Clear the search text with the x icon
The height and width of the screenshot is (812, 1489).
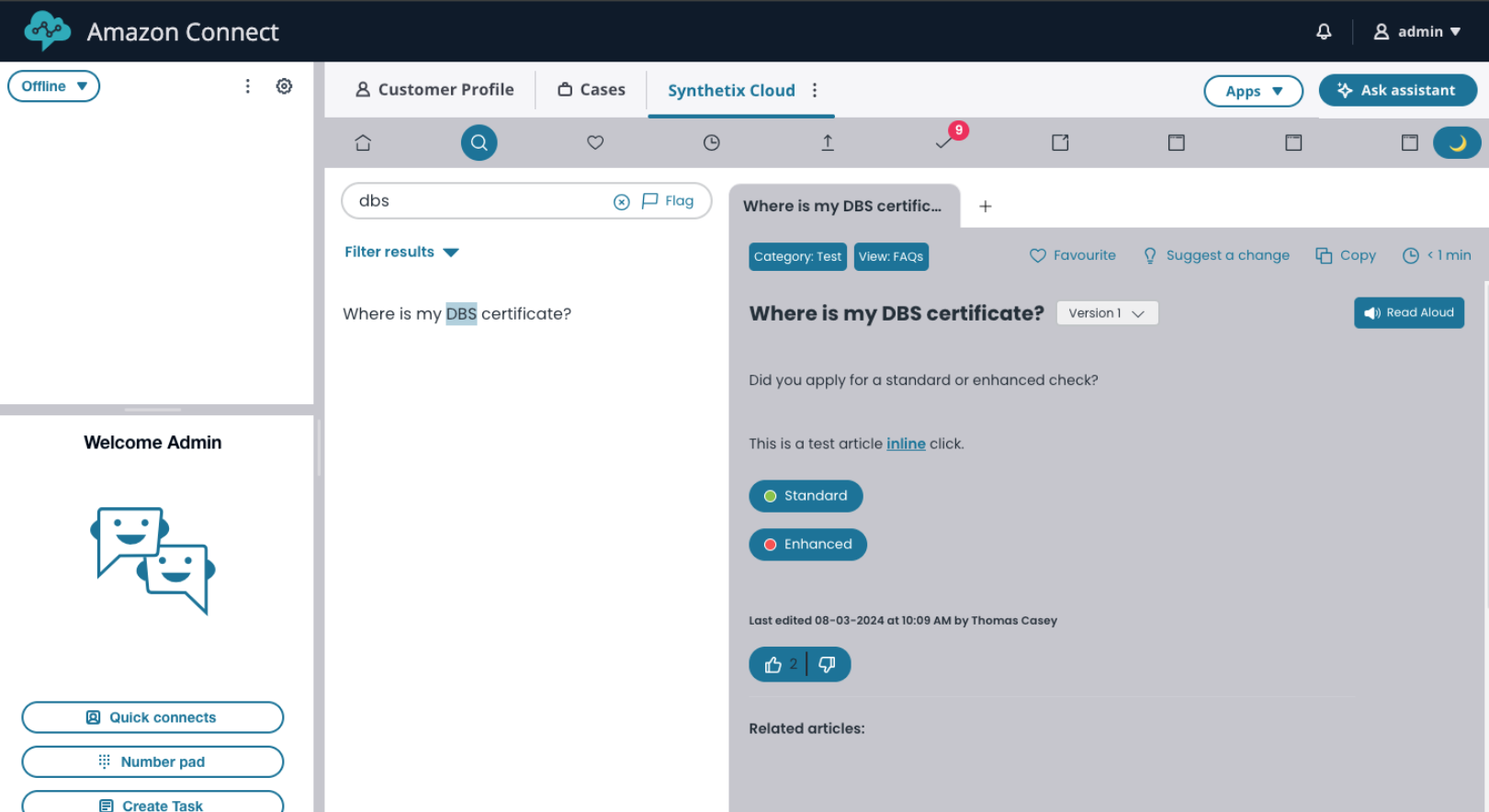click(622, 202)
